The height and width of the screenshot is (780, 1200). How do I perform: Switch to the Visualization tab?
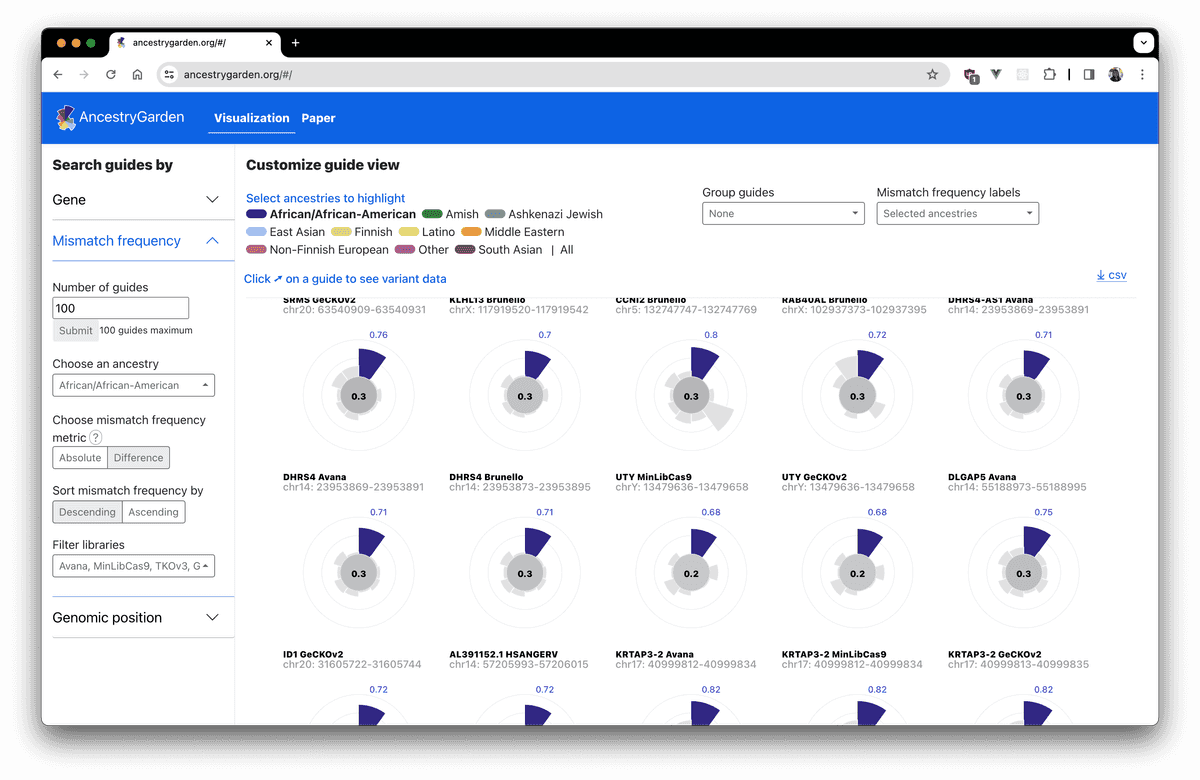coord(252,118)
